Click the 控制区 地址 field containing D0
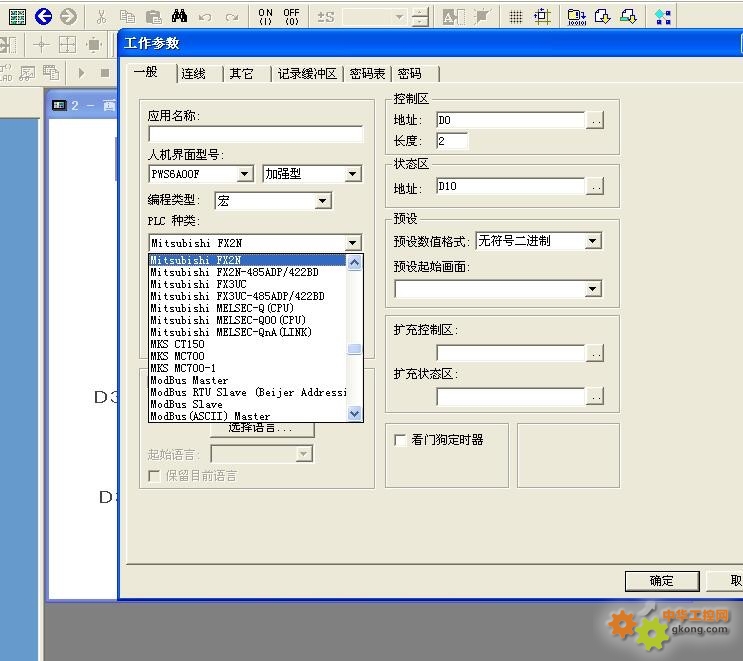Screen dimensions: 743x661 (x=511, y=120)
